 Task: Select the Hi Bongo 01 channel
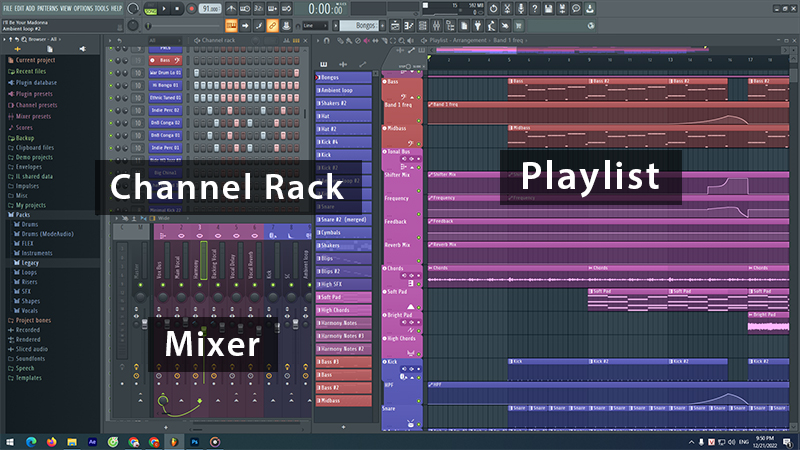point(165,85)
